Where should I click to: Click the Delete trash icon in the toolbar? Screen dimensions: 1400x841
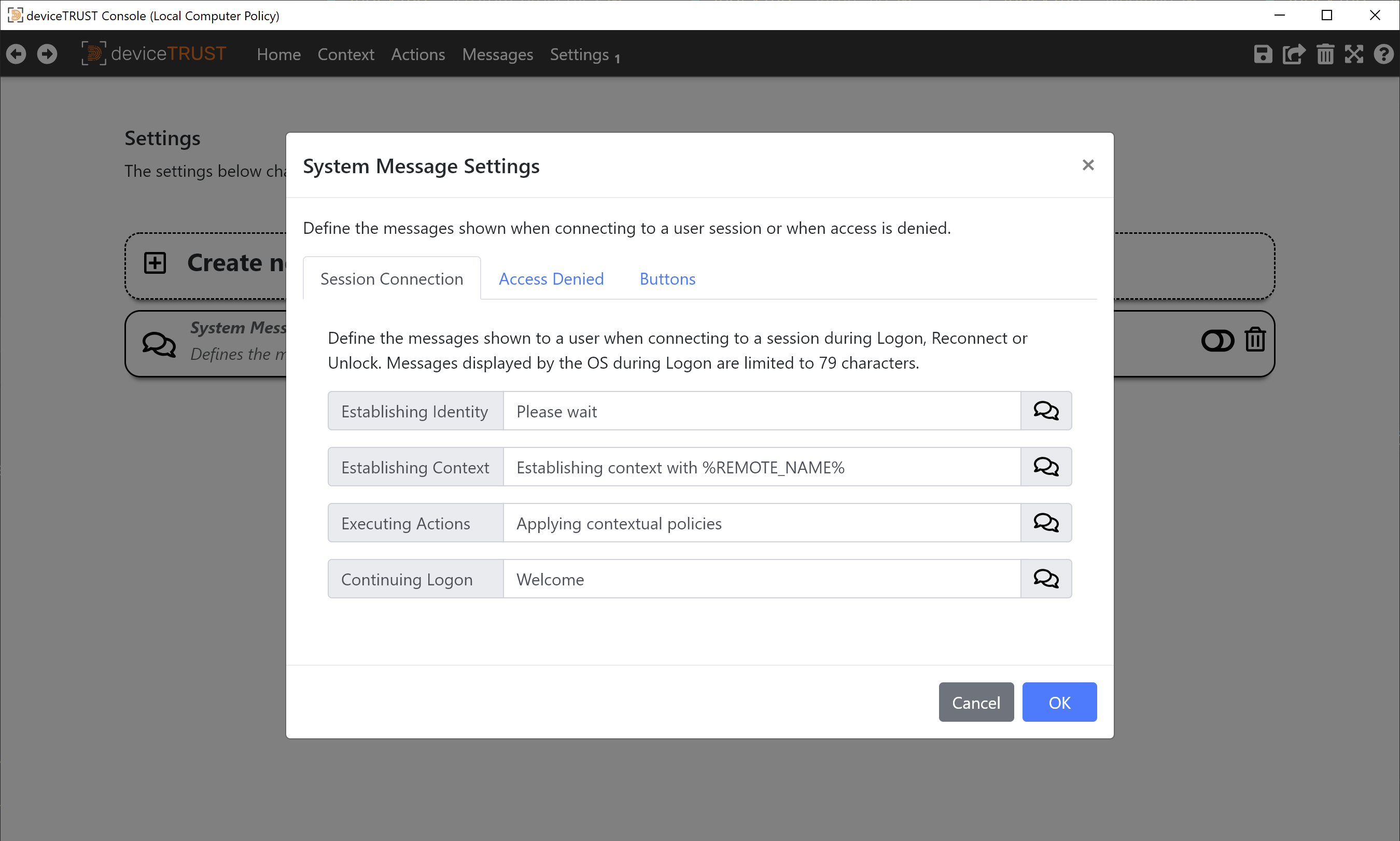(1325, 54)
